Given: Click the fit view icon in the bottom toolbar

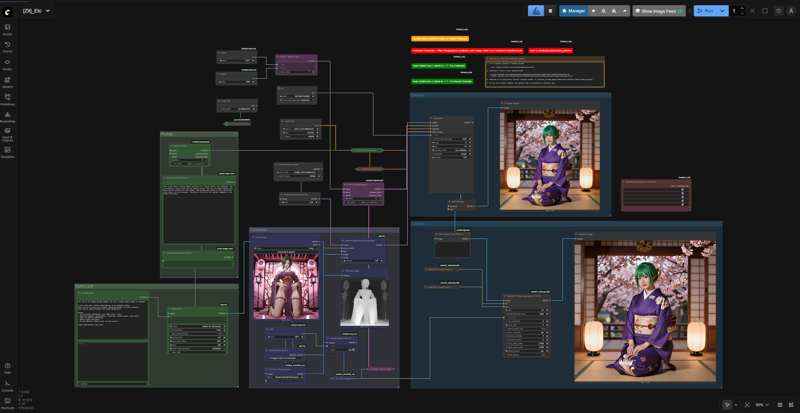Looking at the screenshot, I should click(x=746, y=405).
